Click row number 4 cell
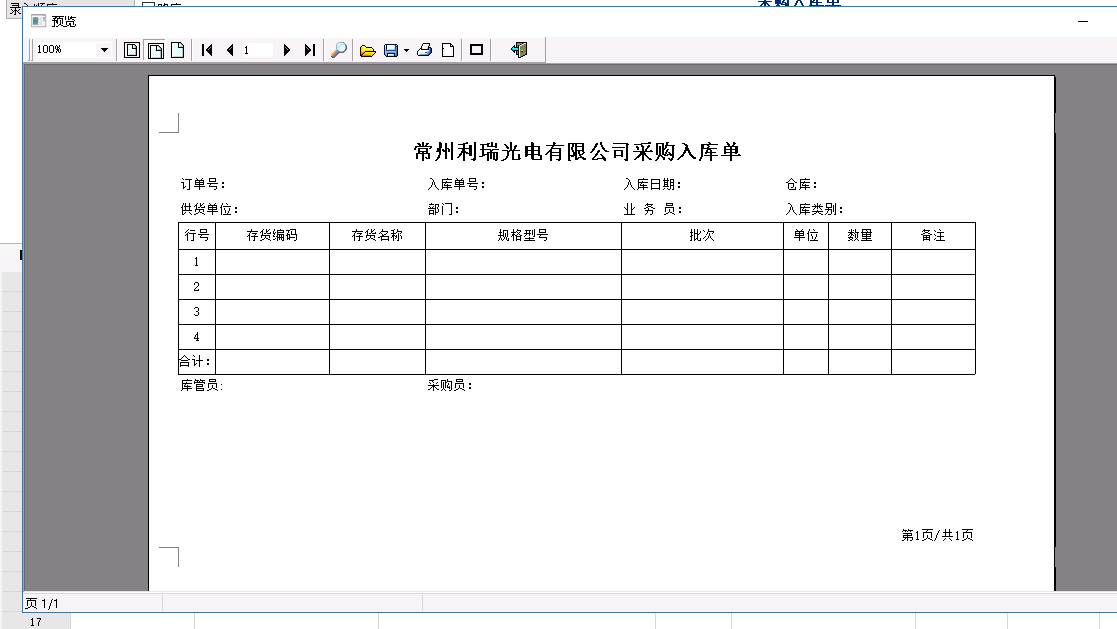The width and height of the screenshot is (1117, 629). point(197,337)
